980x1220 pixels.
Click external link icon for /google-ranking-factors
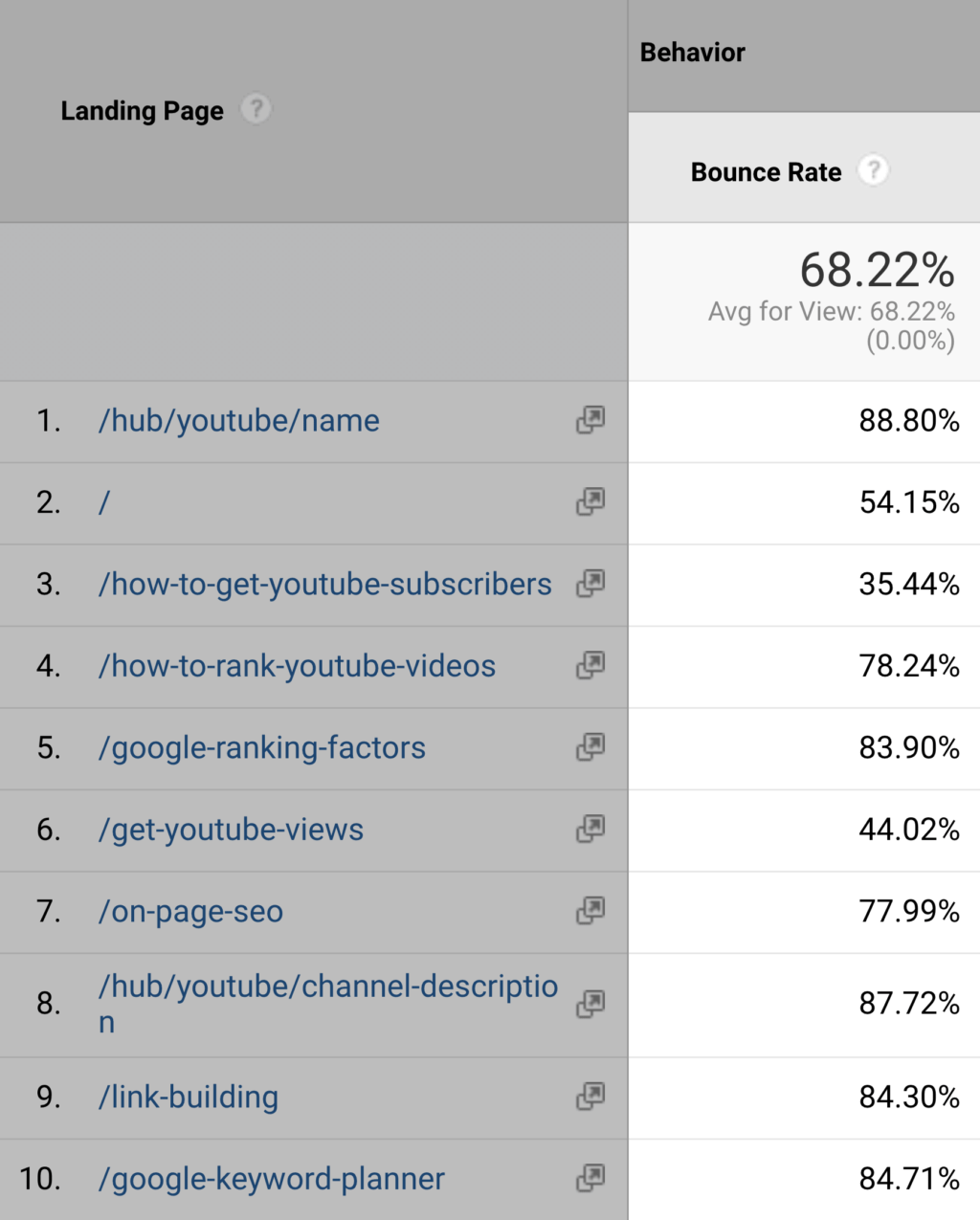[x=590, y=747]
